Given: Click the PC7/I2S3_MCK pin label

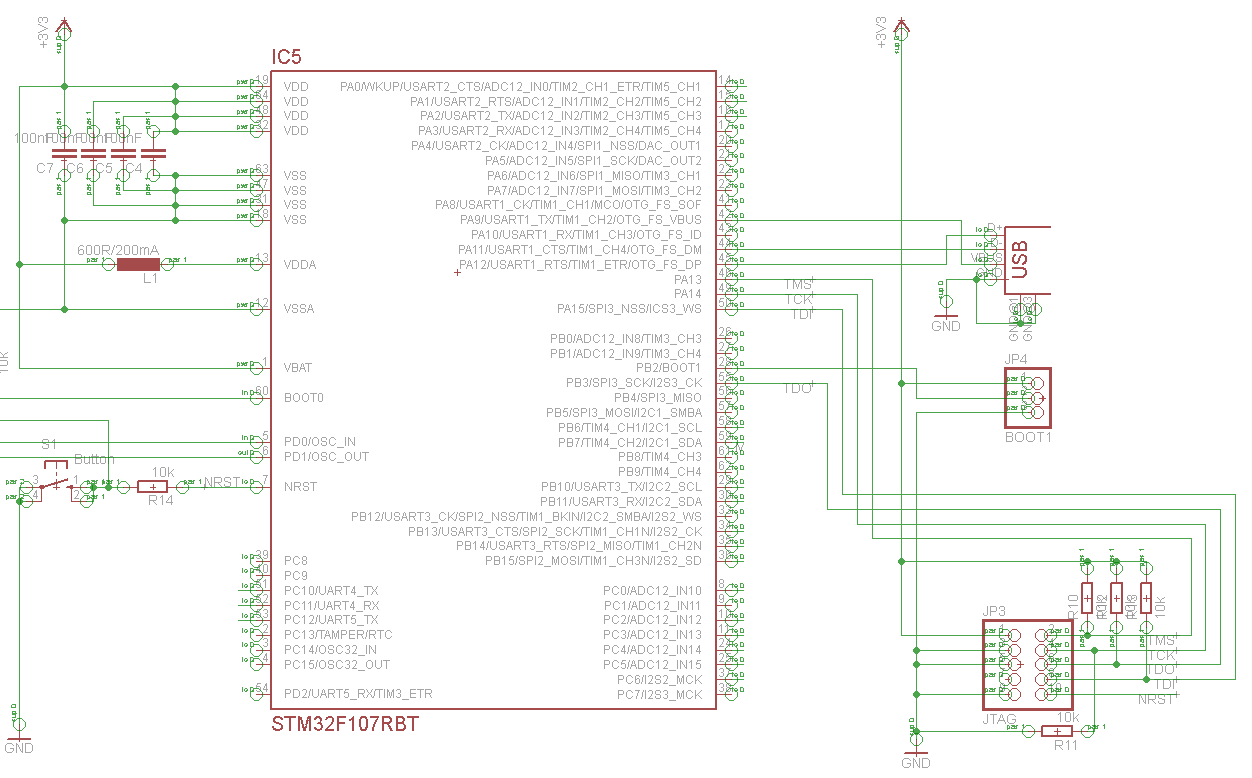Looking at the screenshot, I should pos(659,694).
